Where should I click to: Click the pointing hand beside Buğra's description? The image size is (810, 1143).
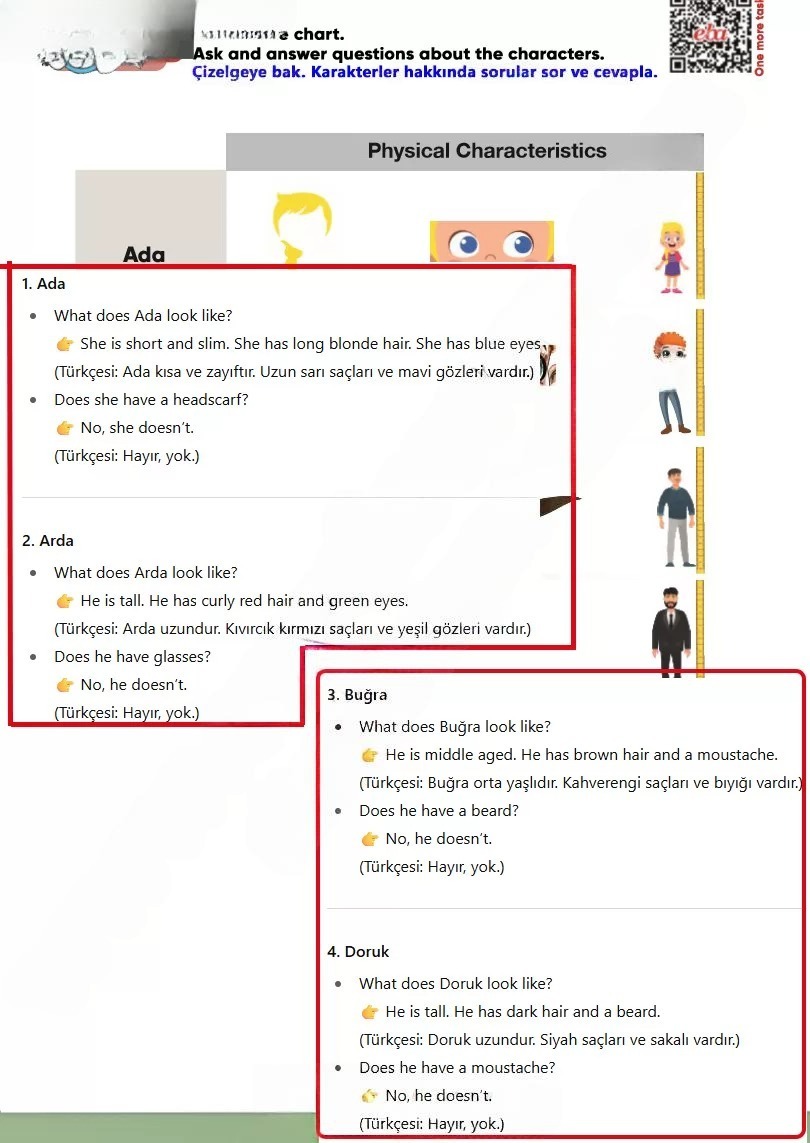point(370,754)
